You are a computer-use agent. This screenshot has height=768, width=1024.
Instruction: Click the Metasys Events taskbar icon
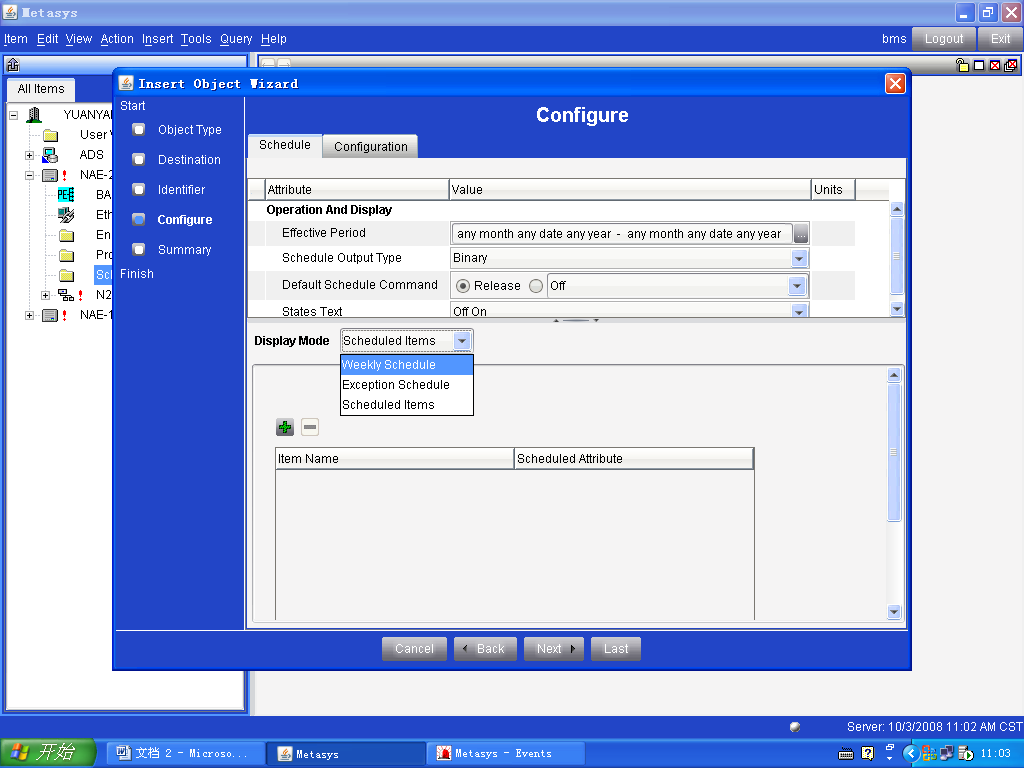[443, 754]
